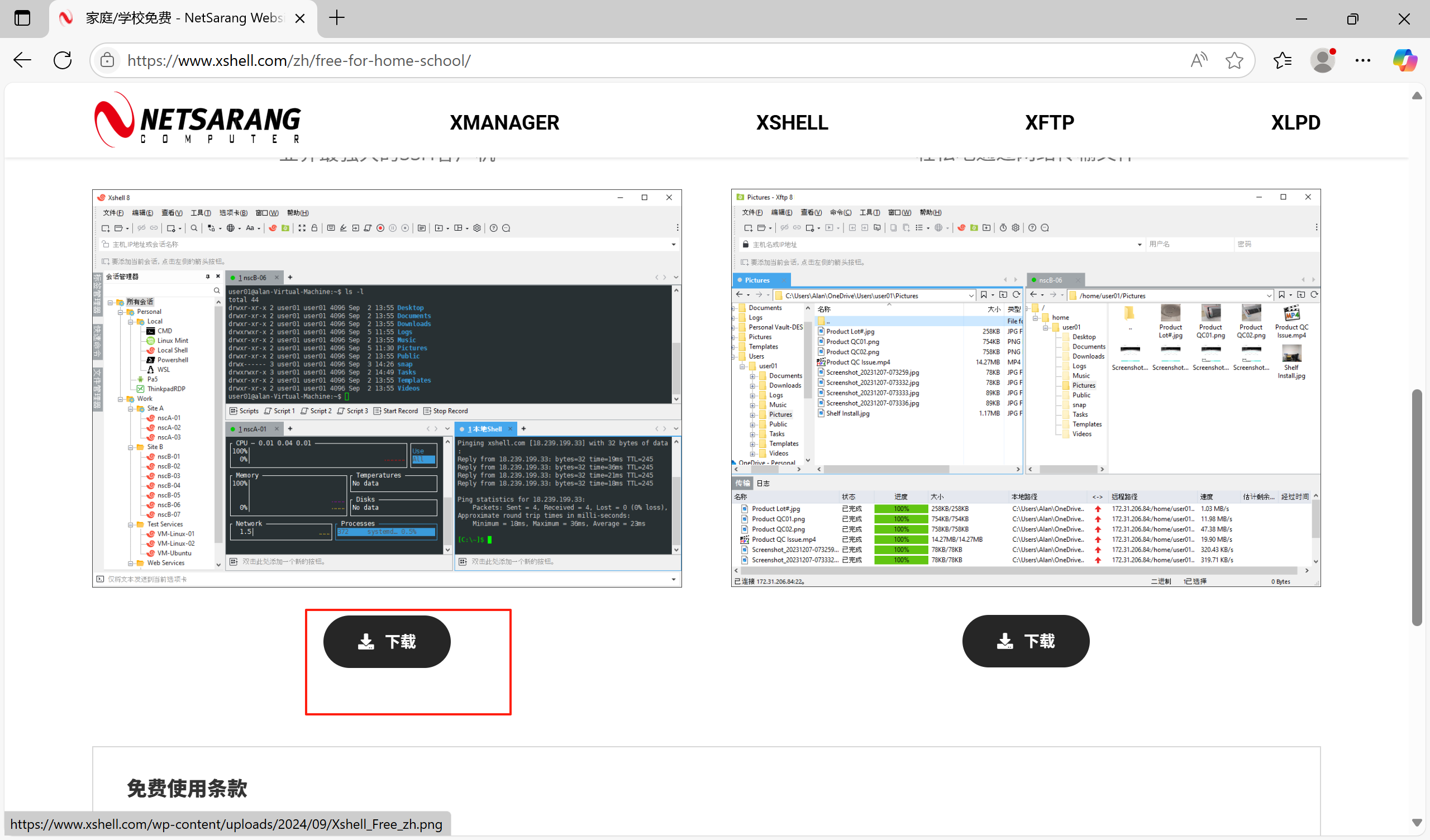1430x840 pixels.
Task: Open the XFTP navigation menu
Action: pos(1049,123)
